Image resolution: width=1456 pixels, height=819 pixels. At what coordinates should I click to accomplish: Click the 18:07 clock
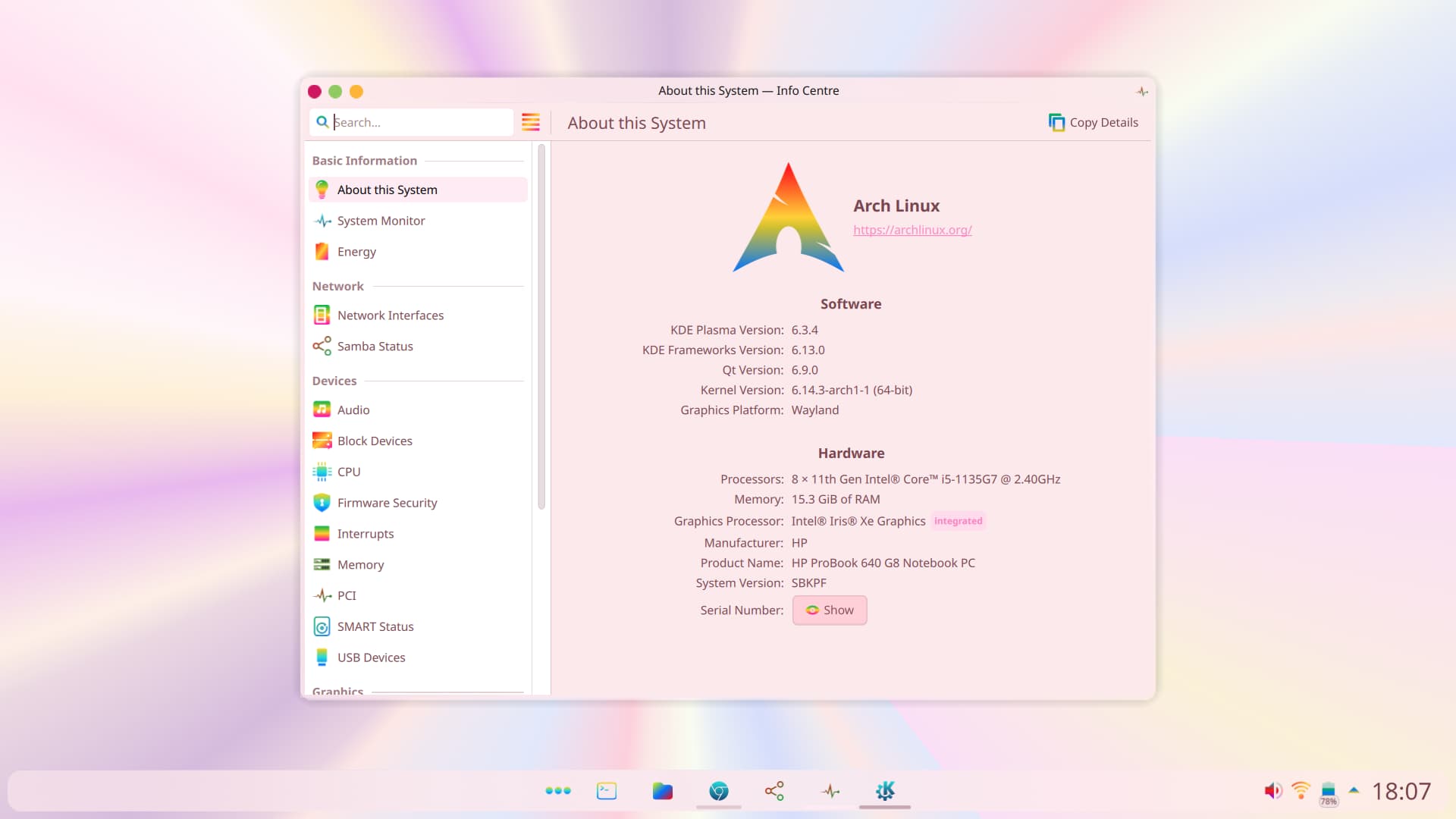(x=1401, y=791)
